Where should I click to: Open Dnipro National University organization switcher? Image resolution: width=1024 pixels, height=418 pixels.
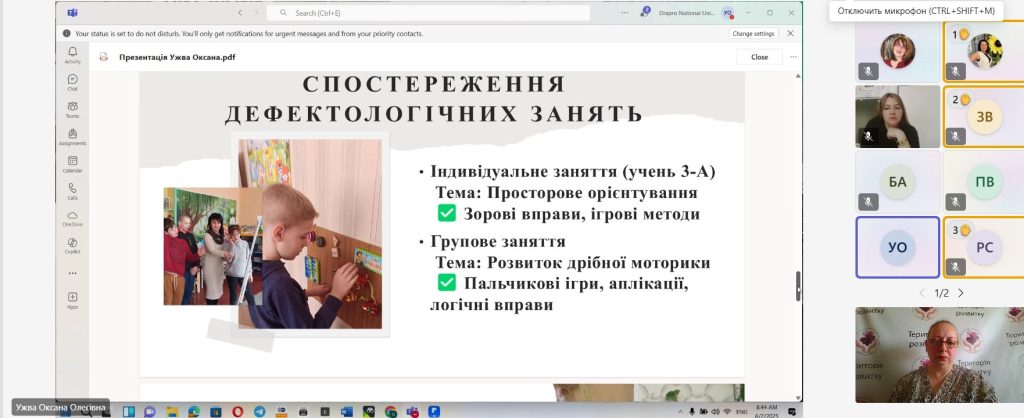688,12
